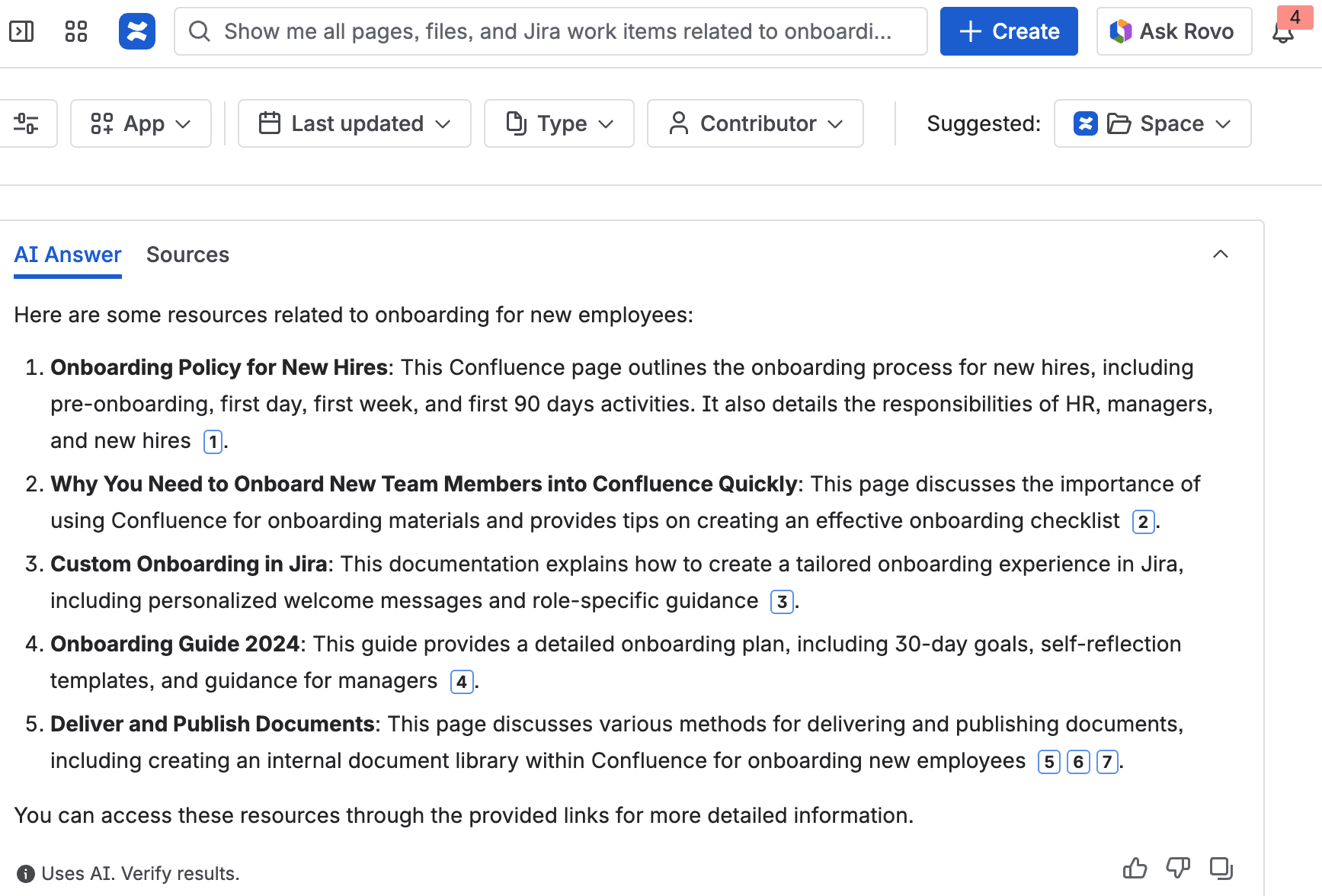Image resolution: width=1322 pixels, height=896 pixels.
Task: Collapse the AI Answer panel chevron
Action: (x=1220, y=254)
